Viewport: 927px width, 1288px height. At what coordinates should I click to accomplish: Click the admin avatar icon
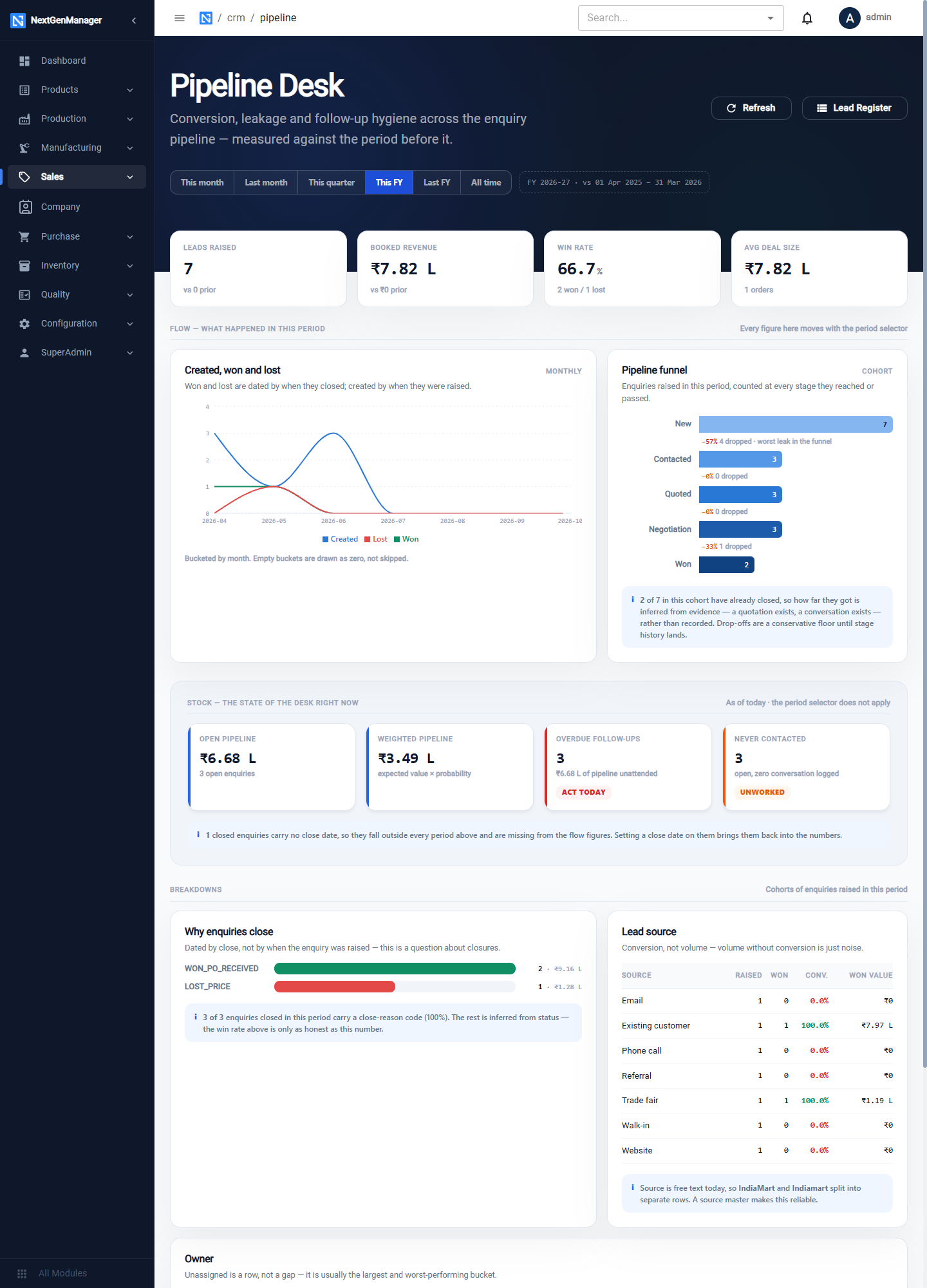pos(850,18)
